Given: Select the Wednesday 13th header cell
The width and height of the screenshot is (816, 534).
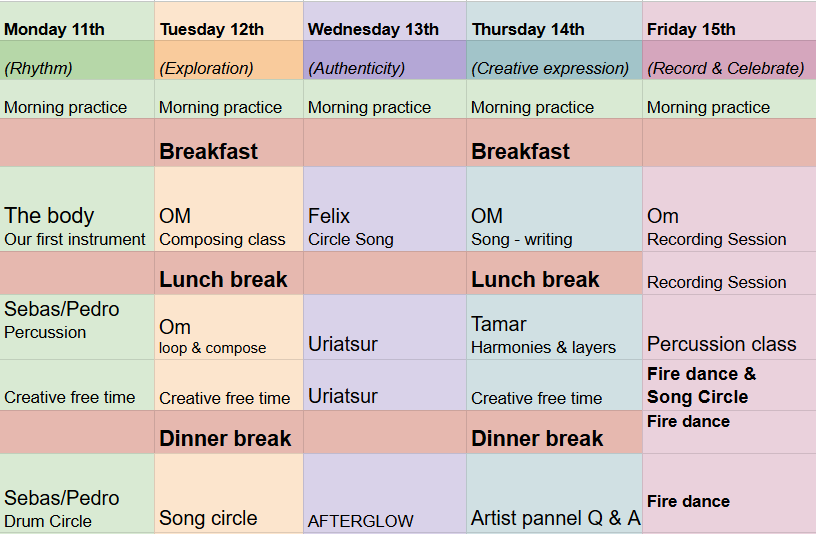Looking at the screenshot, I should (x=385, y=21).
